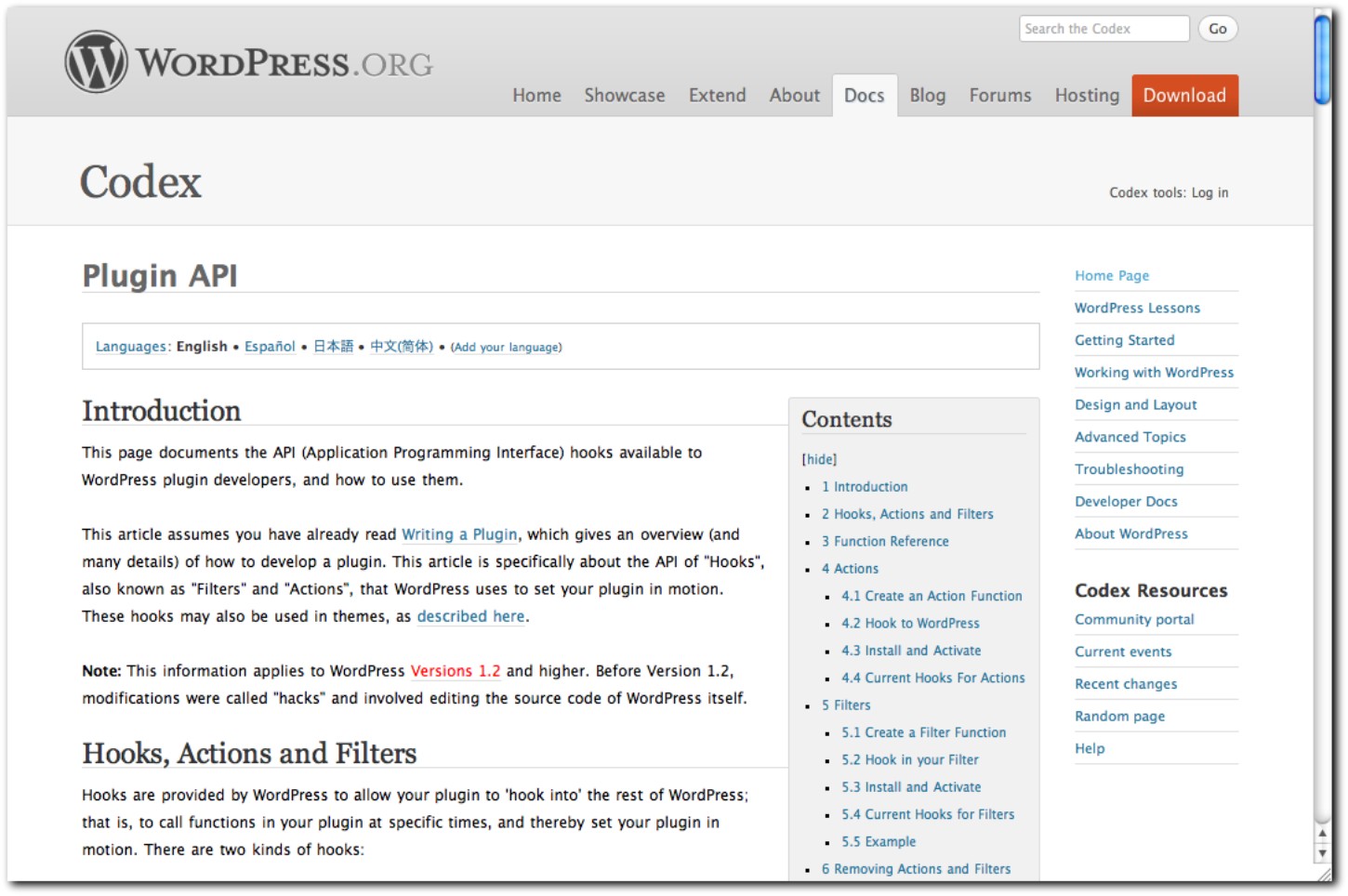This screenshot has height=896, width=1348.
Task: Open the About navigation item
Action: 794,95
